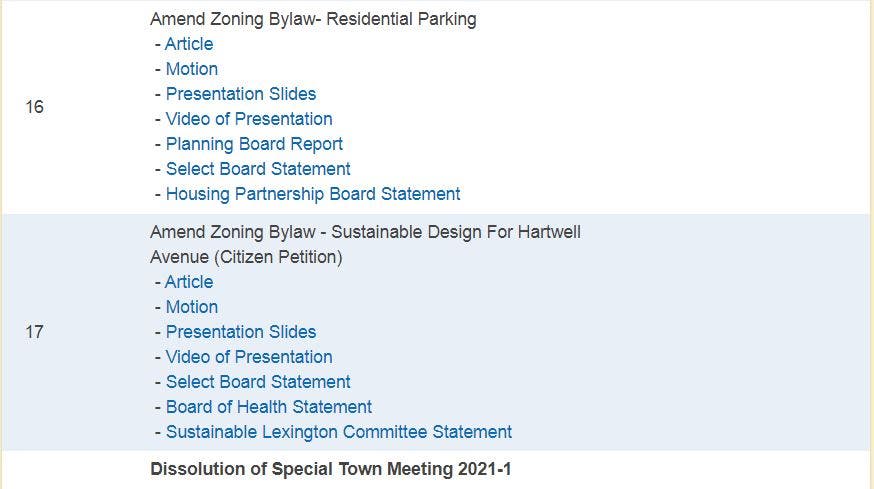874x489 pixels.
Task: Open Select Board Statement for Residential Parking
Action: (258, 169)
